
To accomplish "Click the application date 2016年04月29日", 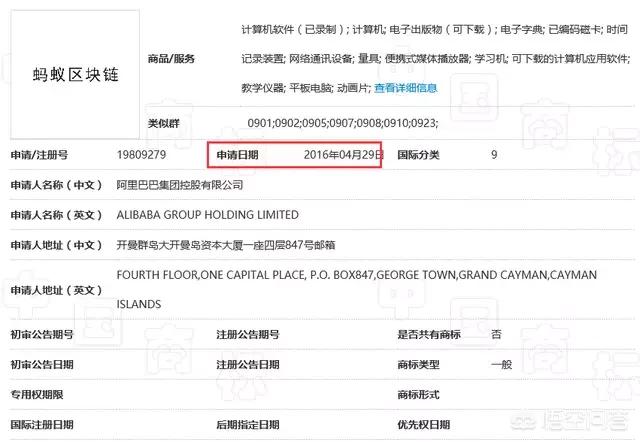I will 343,155.
